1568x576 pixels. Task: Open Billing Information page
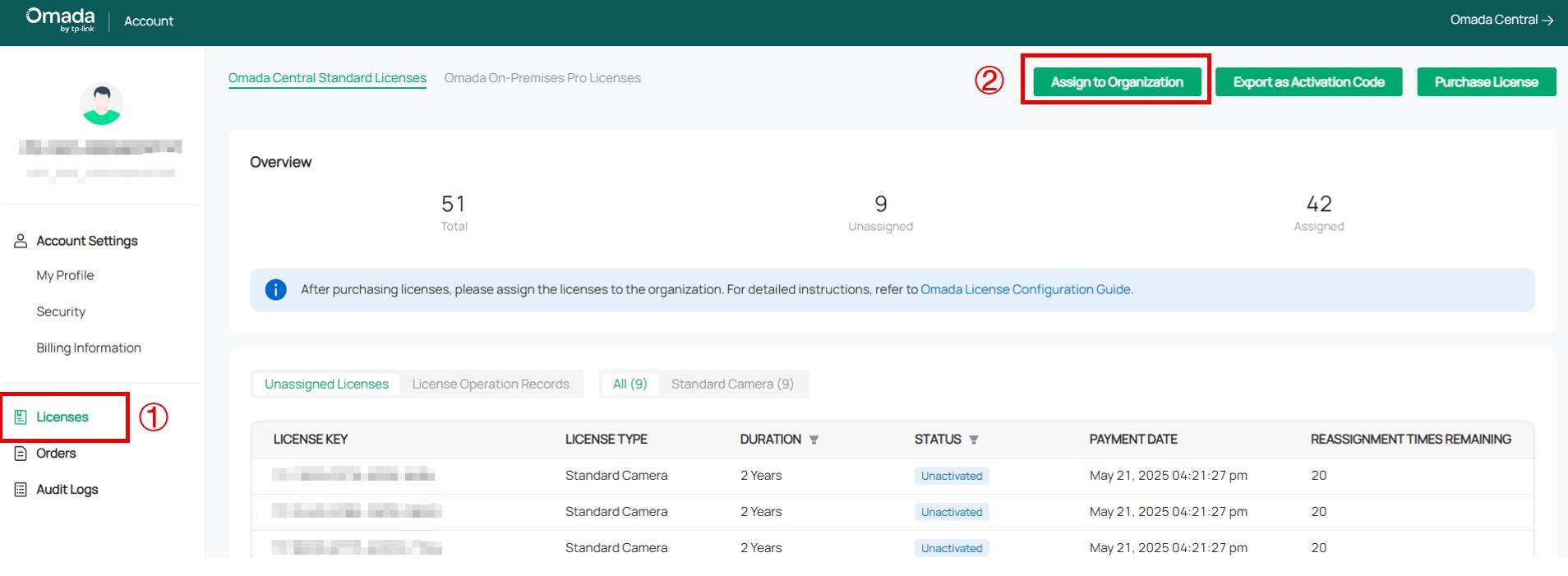89,348
